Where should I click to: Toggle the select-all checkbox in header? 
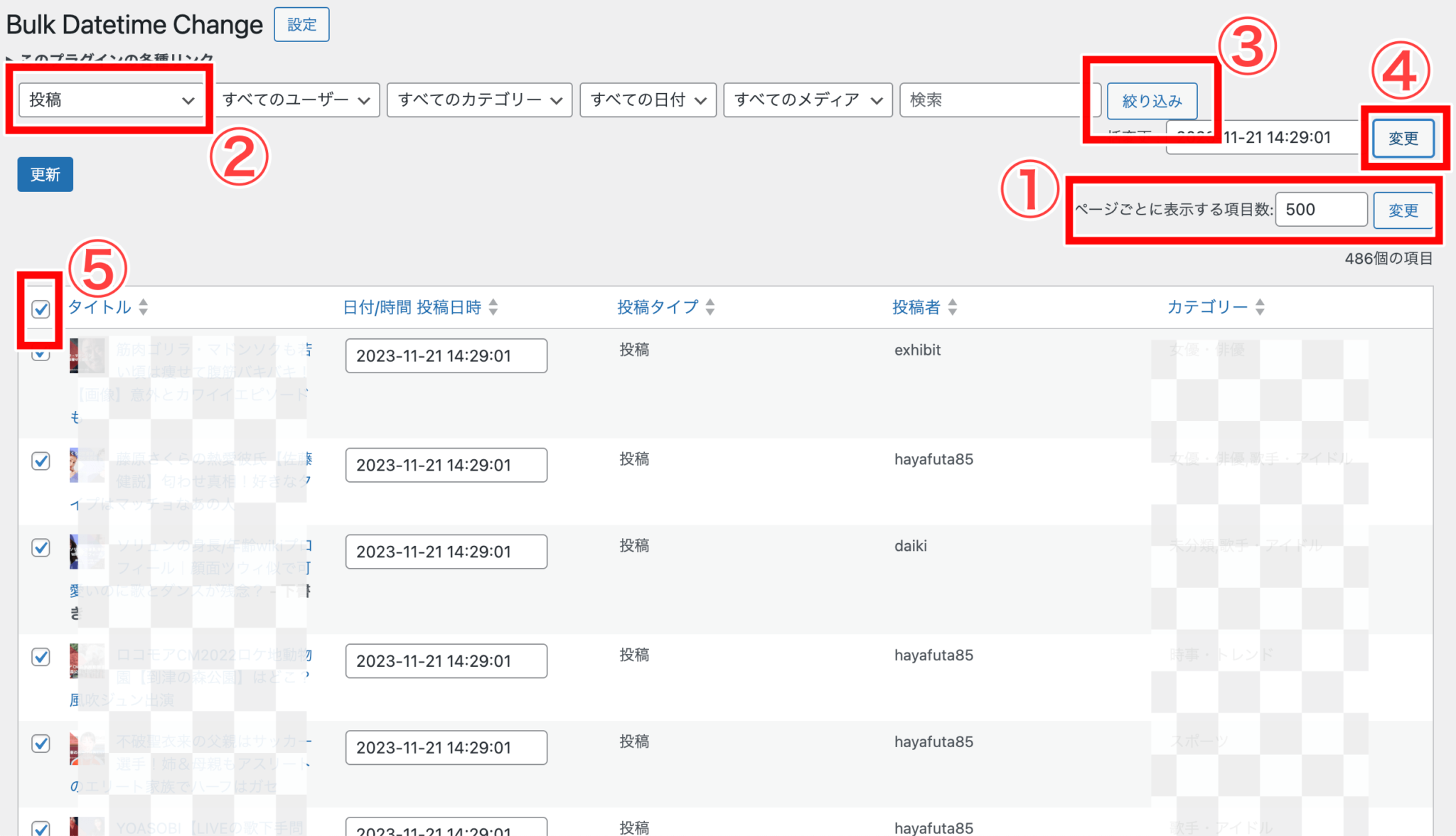tap(40, 309)
